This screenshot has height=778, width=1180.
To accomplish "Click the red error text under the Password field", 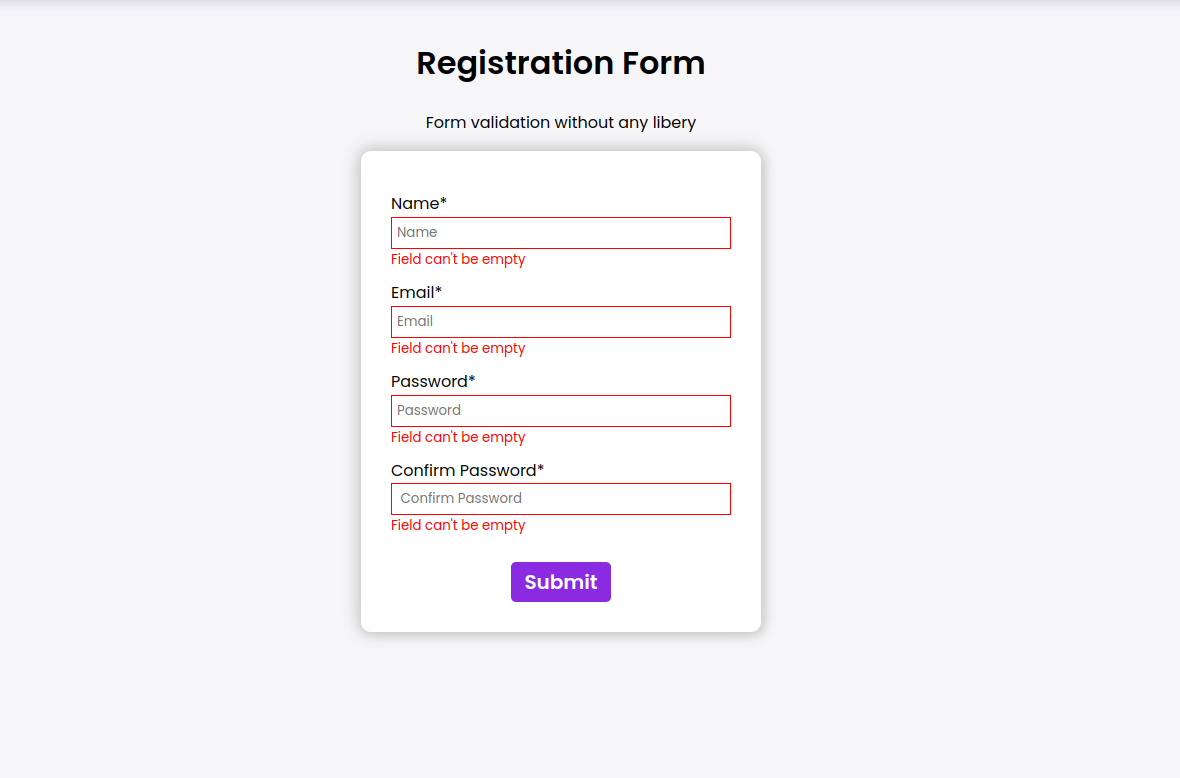I will pyautogui.click(x=458, y=438).
